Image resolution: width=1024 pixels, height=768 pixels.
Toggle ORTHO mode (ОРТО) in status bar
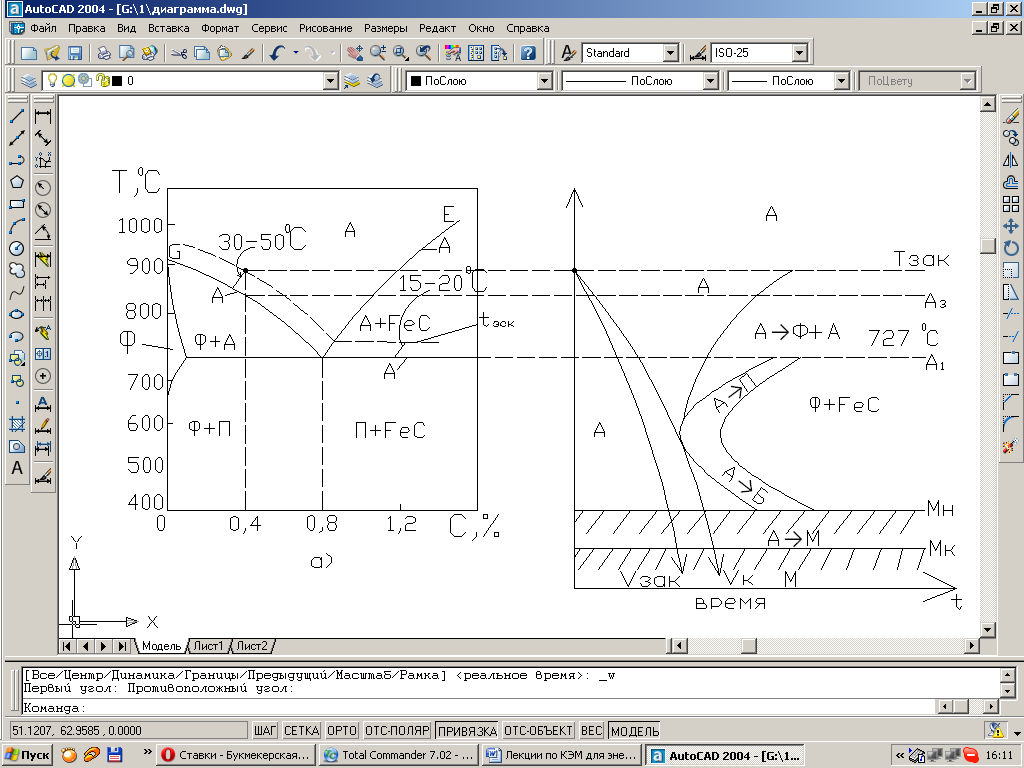(x=342, y=731)
